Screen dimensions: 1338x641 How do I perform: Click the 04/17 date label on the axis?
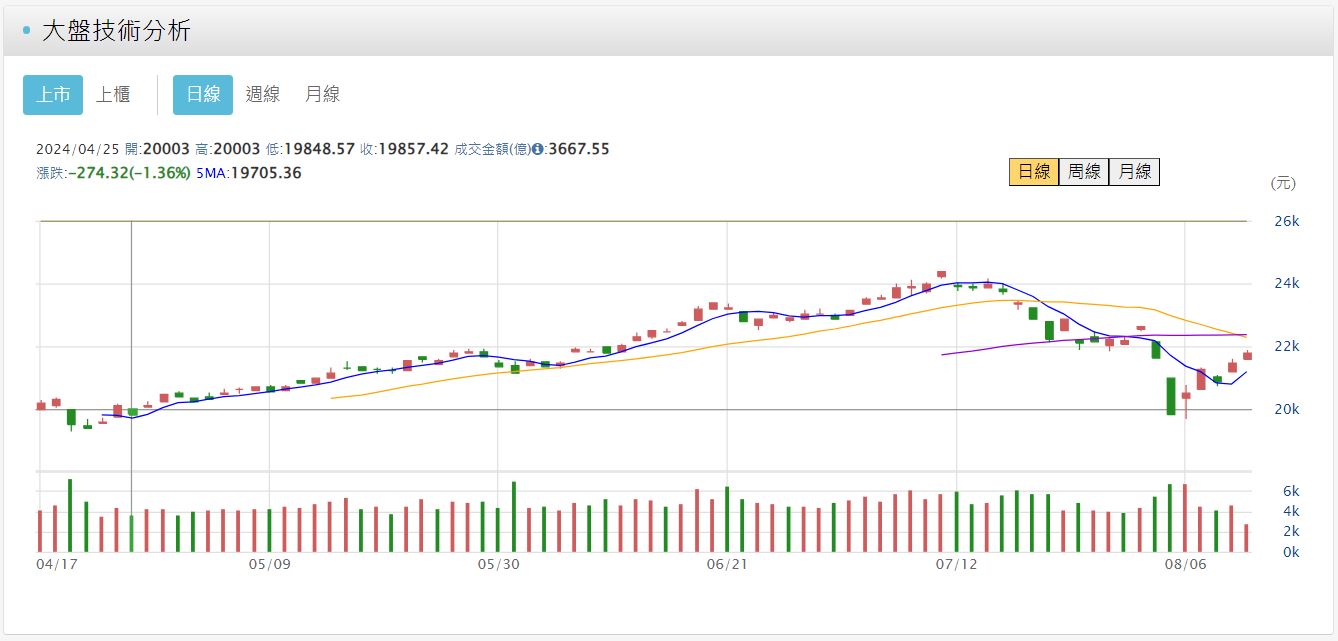pos(56,564)
